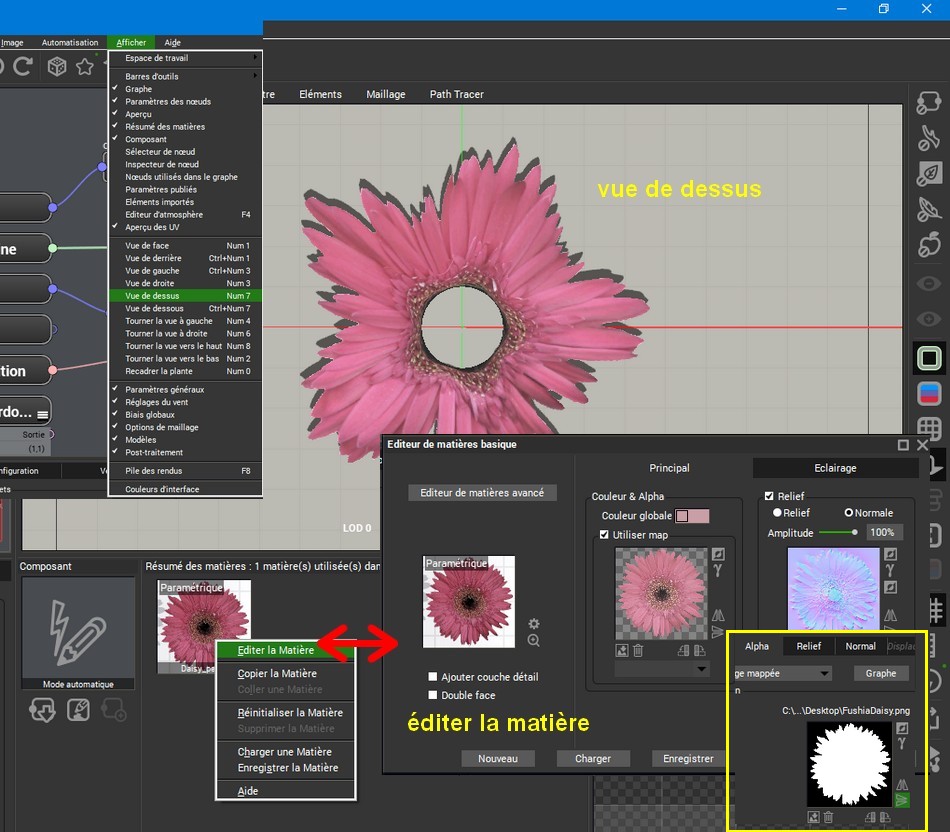
Task: Toggle Graphe panel visibility in Afficher menu
Action: (x=185, y=89)
